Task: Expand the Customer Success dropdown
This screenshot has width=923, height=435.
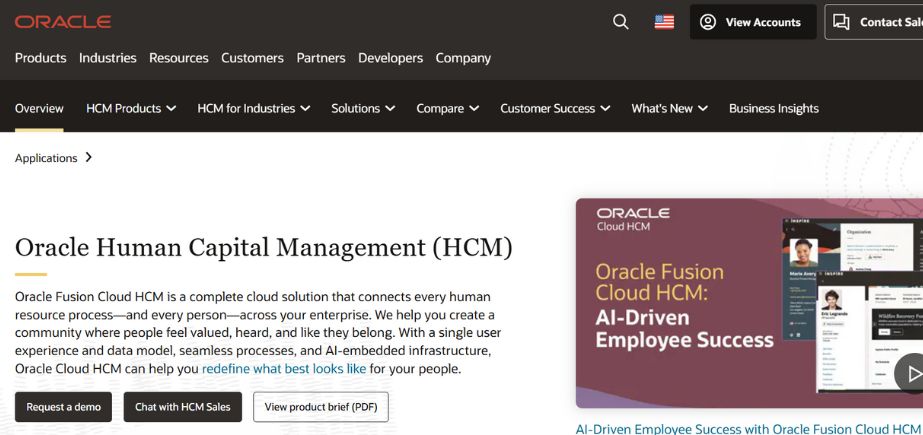Action: coord(555,108)
